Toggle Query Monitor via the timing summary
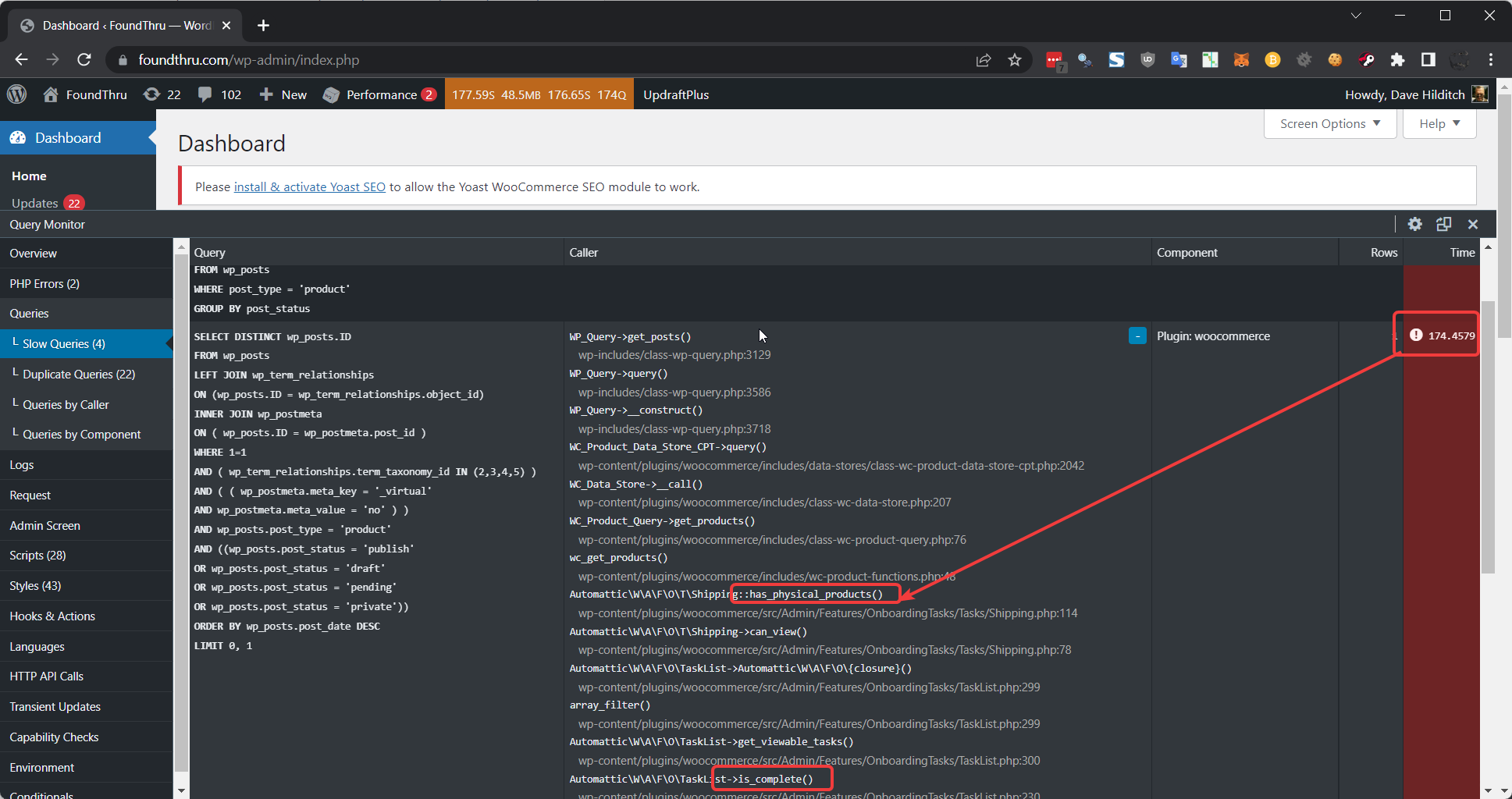The width and height of the screenshot is (1512, 799). point(539,94)
